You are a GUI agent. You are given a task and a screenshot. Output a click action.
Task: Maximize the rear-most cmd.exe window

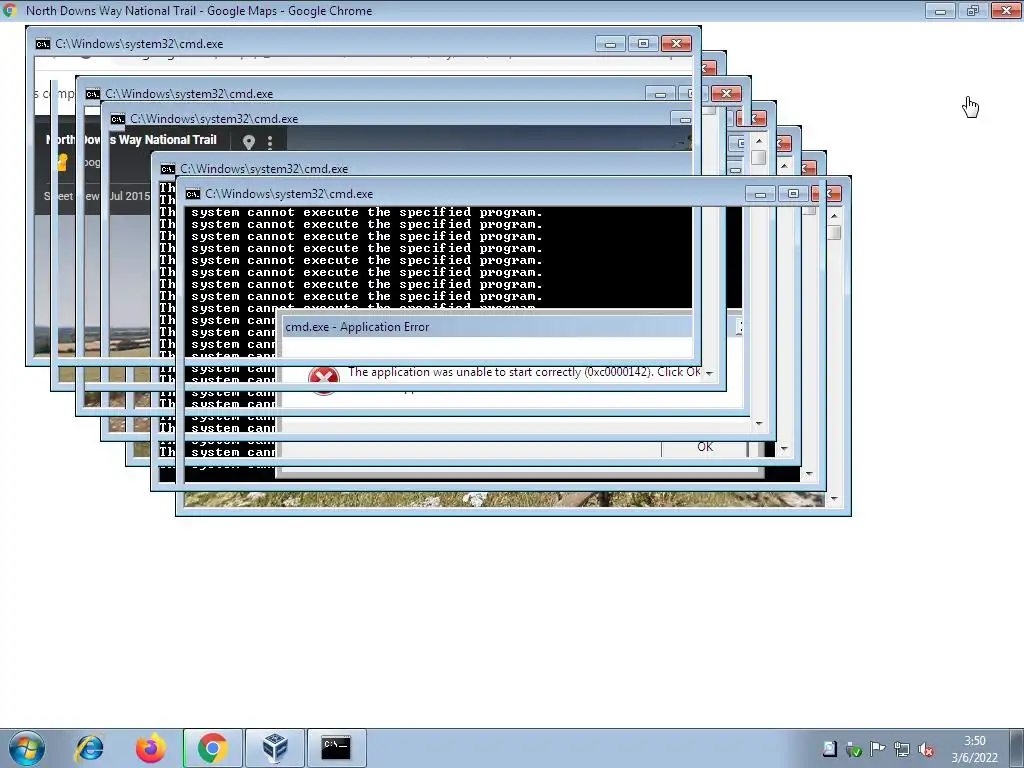point(643,44)
